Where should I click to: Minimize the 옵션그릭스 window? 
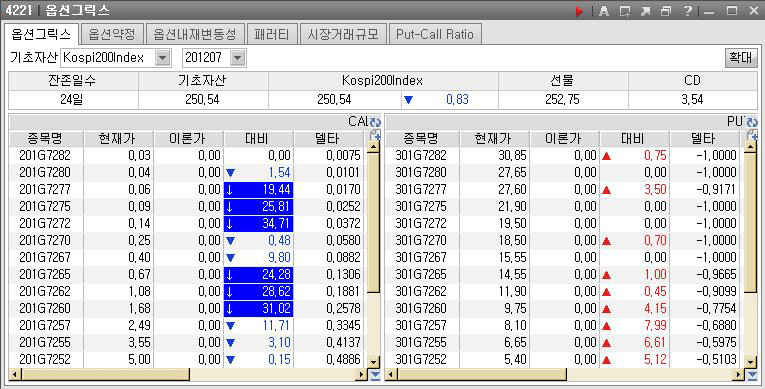click(709, 11)
